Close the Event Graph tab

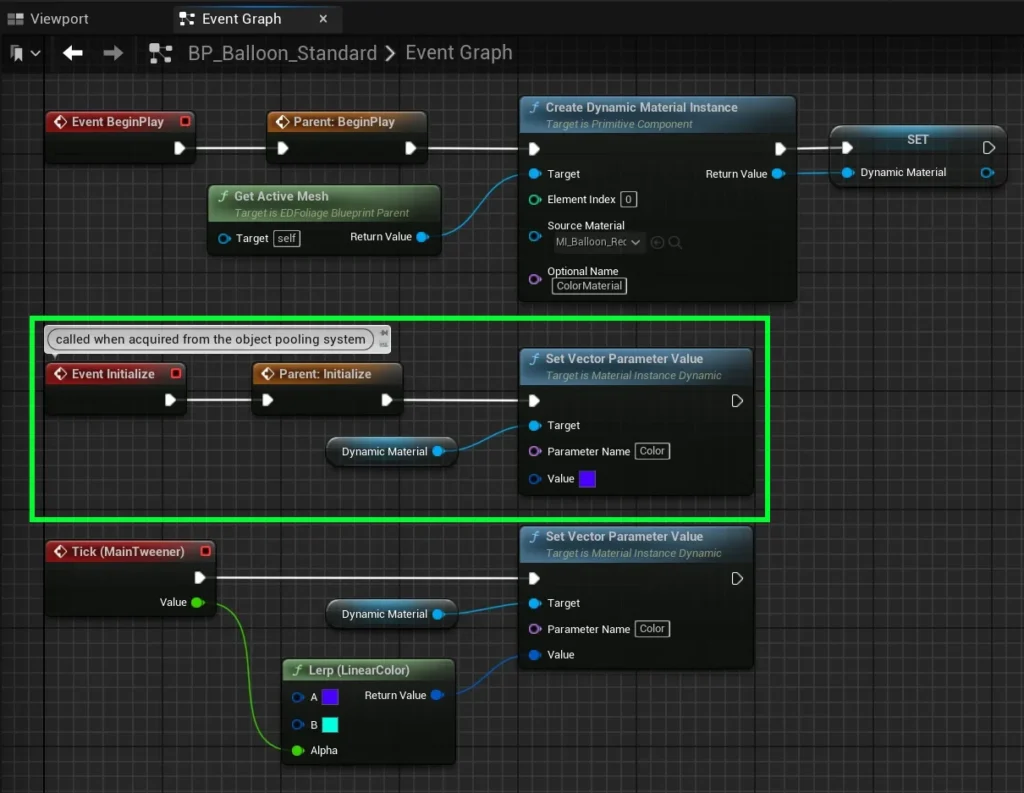coord(324,19)
